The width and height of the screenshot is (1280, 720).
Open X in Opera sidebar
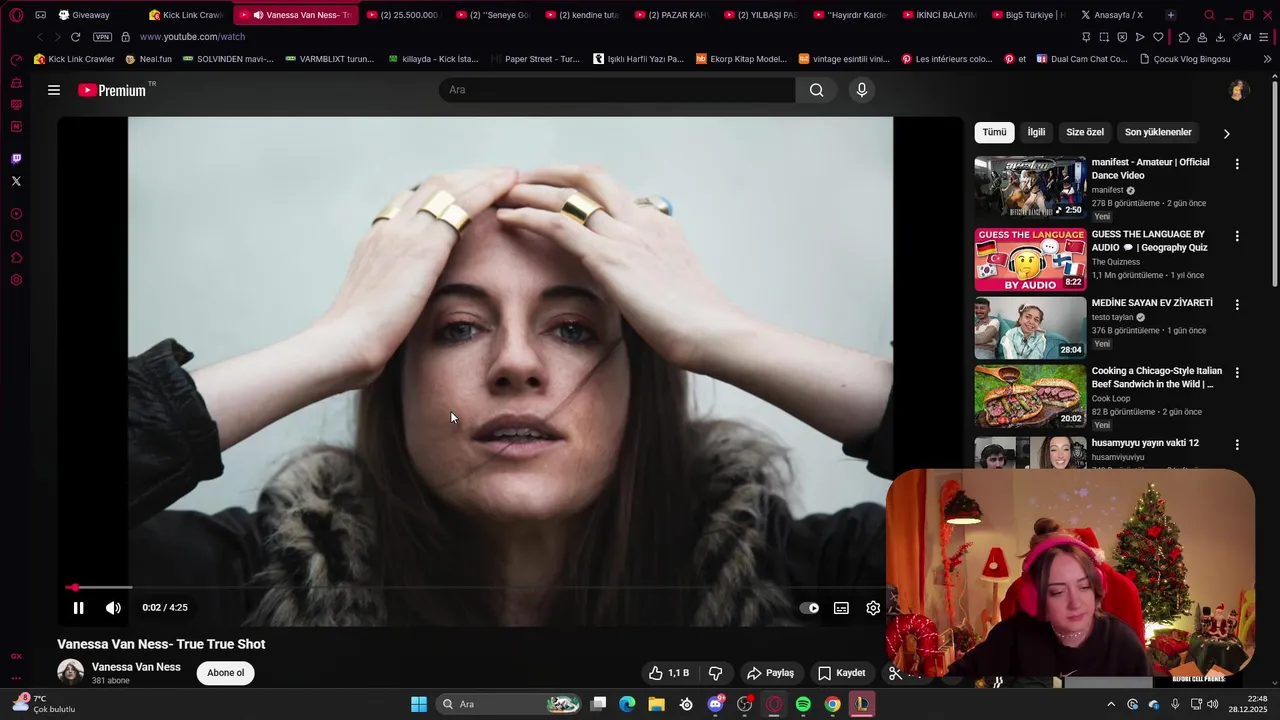pos(16,181)
